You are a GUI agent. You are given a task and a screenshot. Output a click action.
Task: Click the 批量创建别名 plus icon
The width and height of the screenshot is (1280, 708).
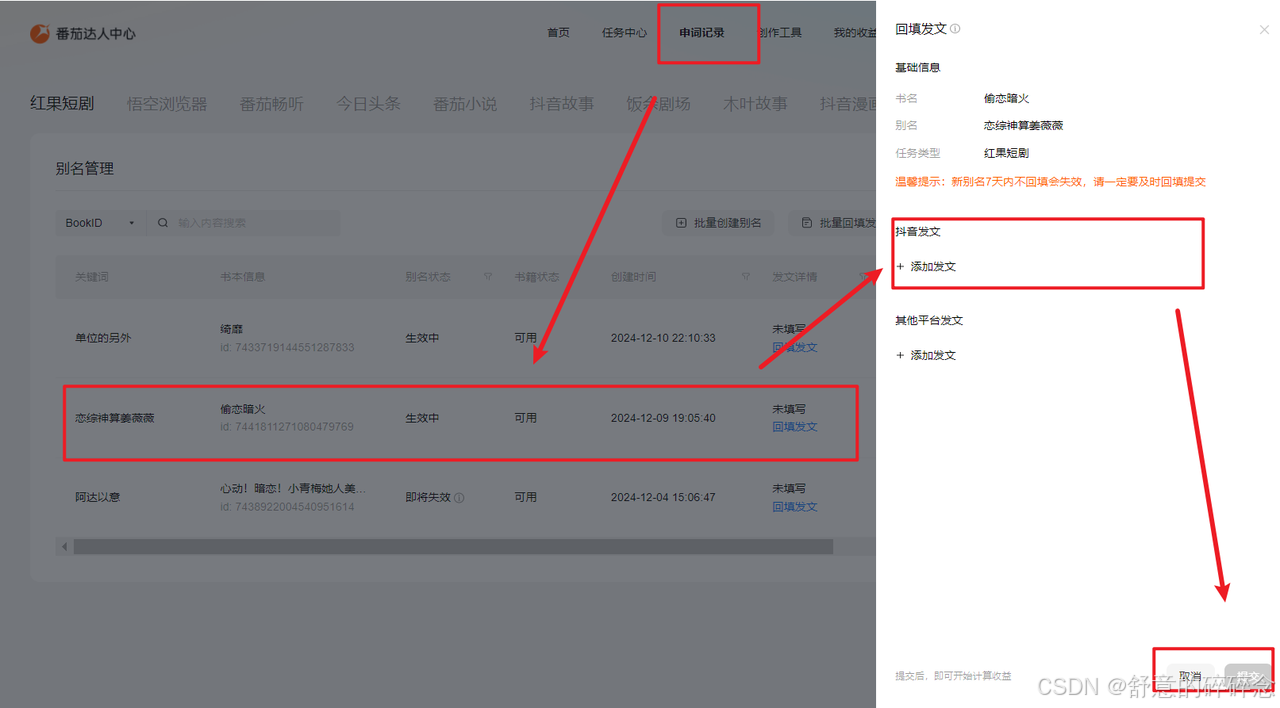(681, 223)
